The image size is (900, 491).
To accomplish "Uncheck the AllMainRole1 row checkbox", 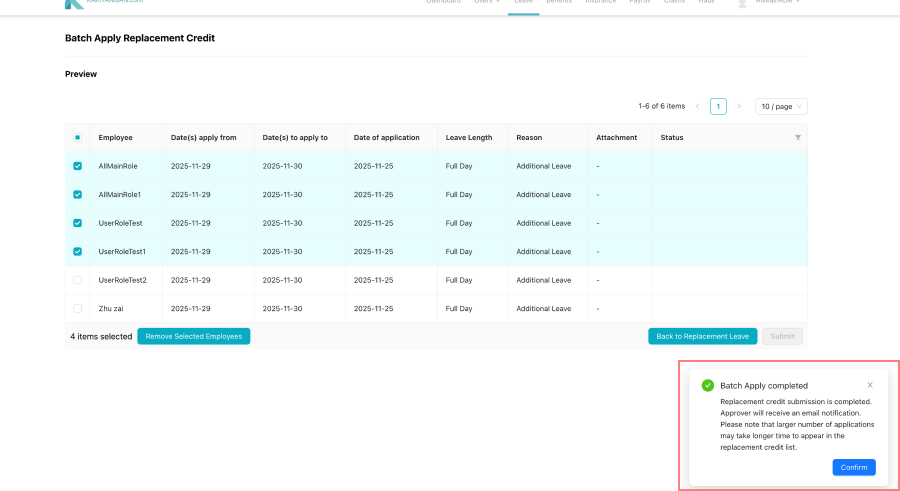I will tap(78, 195).
